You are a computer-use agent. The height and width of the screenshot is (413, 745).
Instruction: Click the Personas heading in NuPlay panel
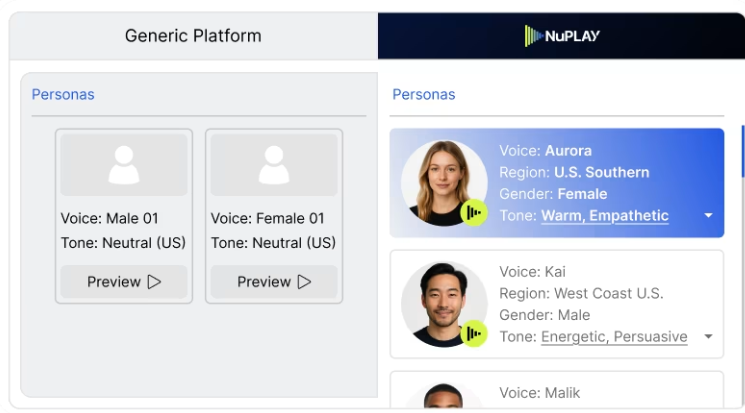[x=423, y=95]
